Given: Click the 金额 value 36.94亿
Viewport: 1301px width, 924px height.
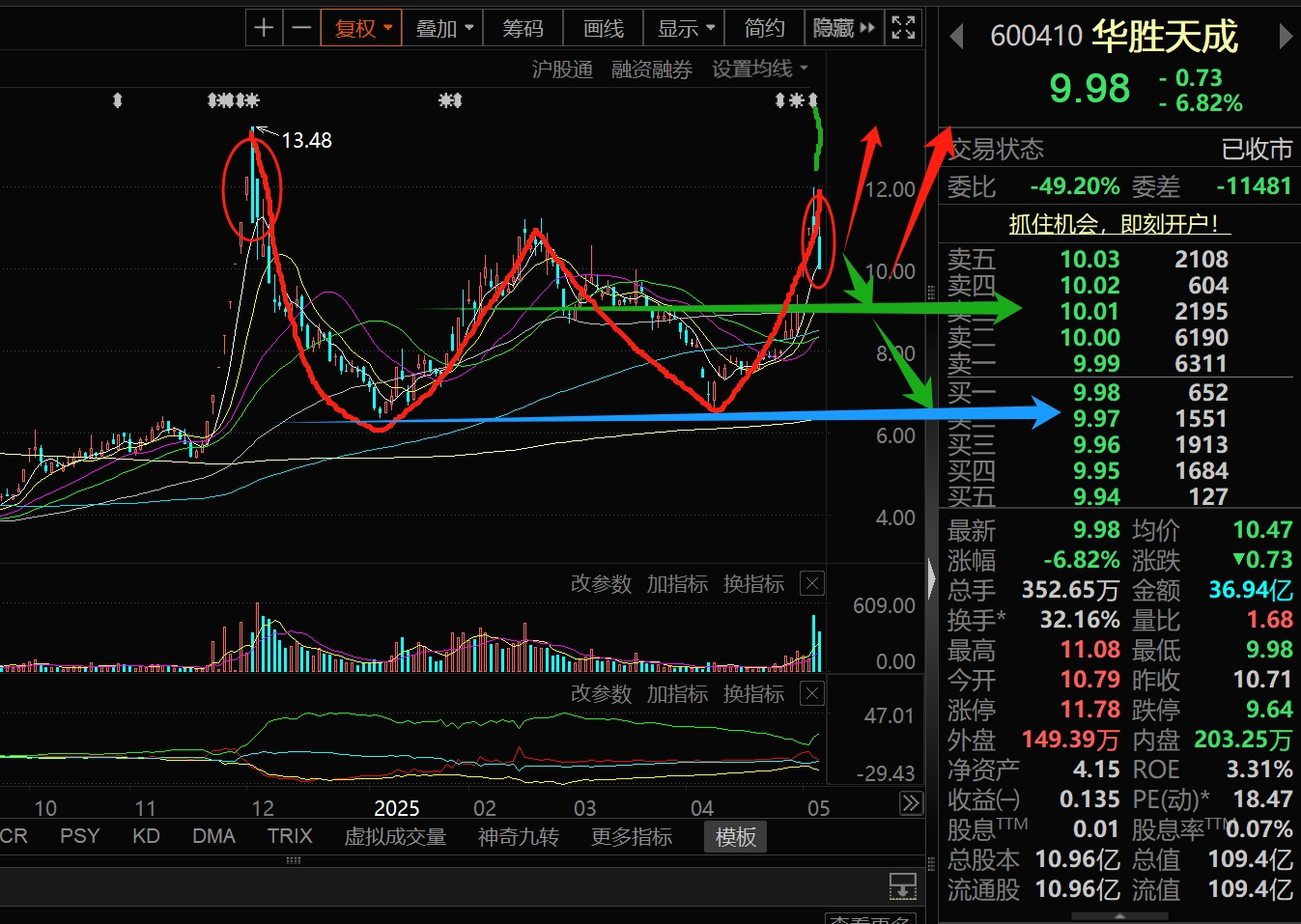Looking at the screenshot, I should [x=1251, y=590].
